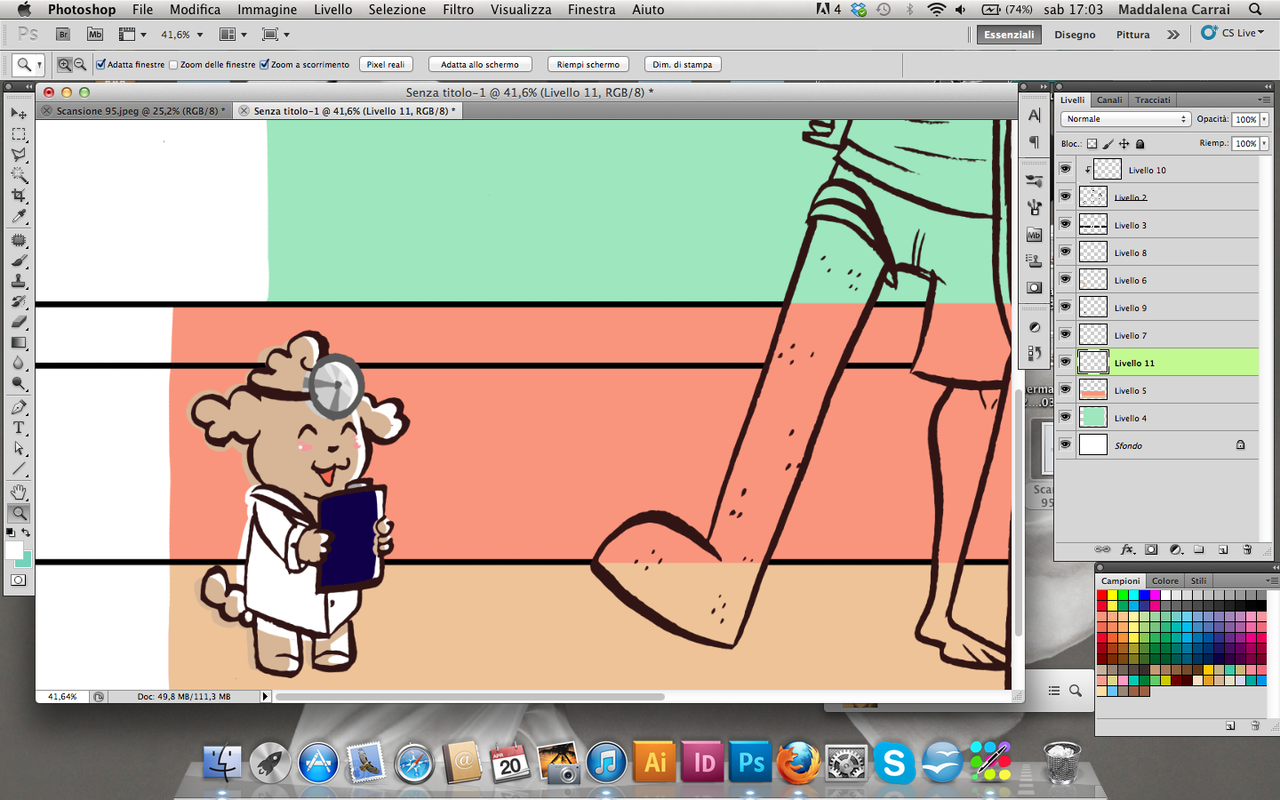Create a new adjustment layer
The image size is (1280, 800).
(1175, 549)
